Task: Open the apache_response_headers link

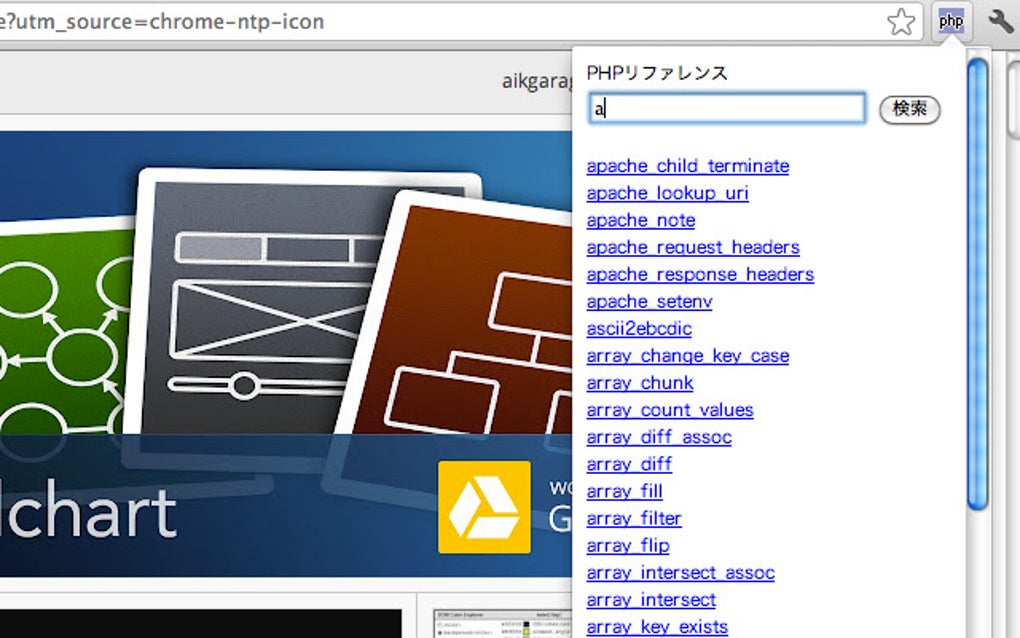Action: click(x=700, y=274)
